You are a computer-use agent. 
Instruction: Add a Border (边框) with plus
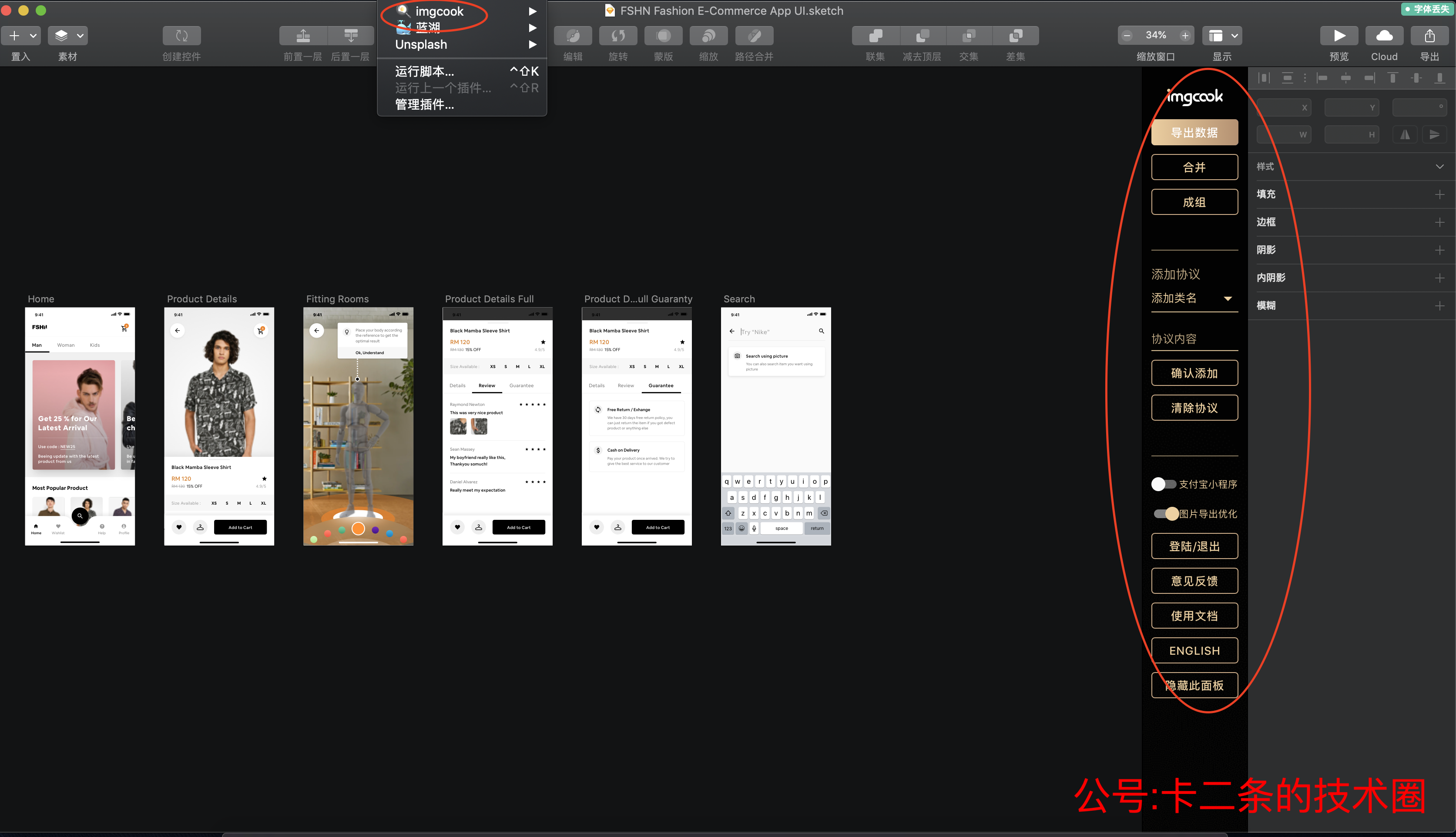tap(1439, 222)
